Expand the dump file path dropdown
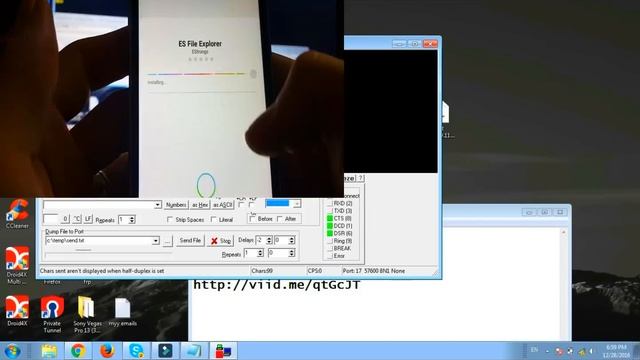The image size is (640, 360). (x=156, y=241)
